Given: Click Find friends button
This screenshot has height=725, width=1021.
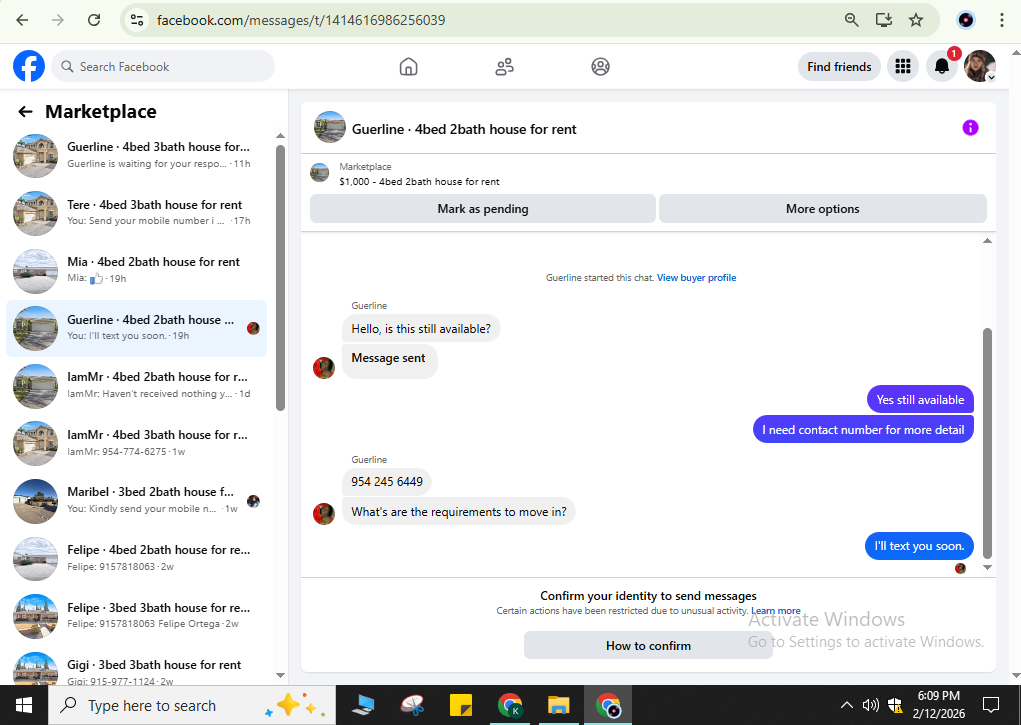Looking at the screenshot, I should click(x=839, y=66).
